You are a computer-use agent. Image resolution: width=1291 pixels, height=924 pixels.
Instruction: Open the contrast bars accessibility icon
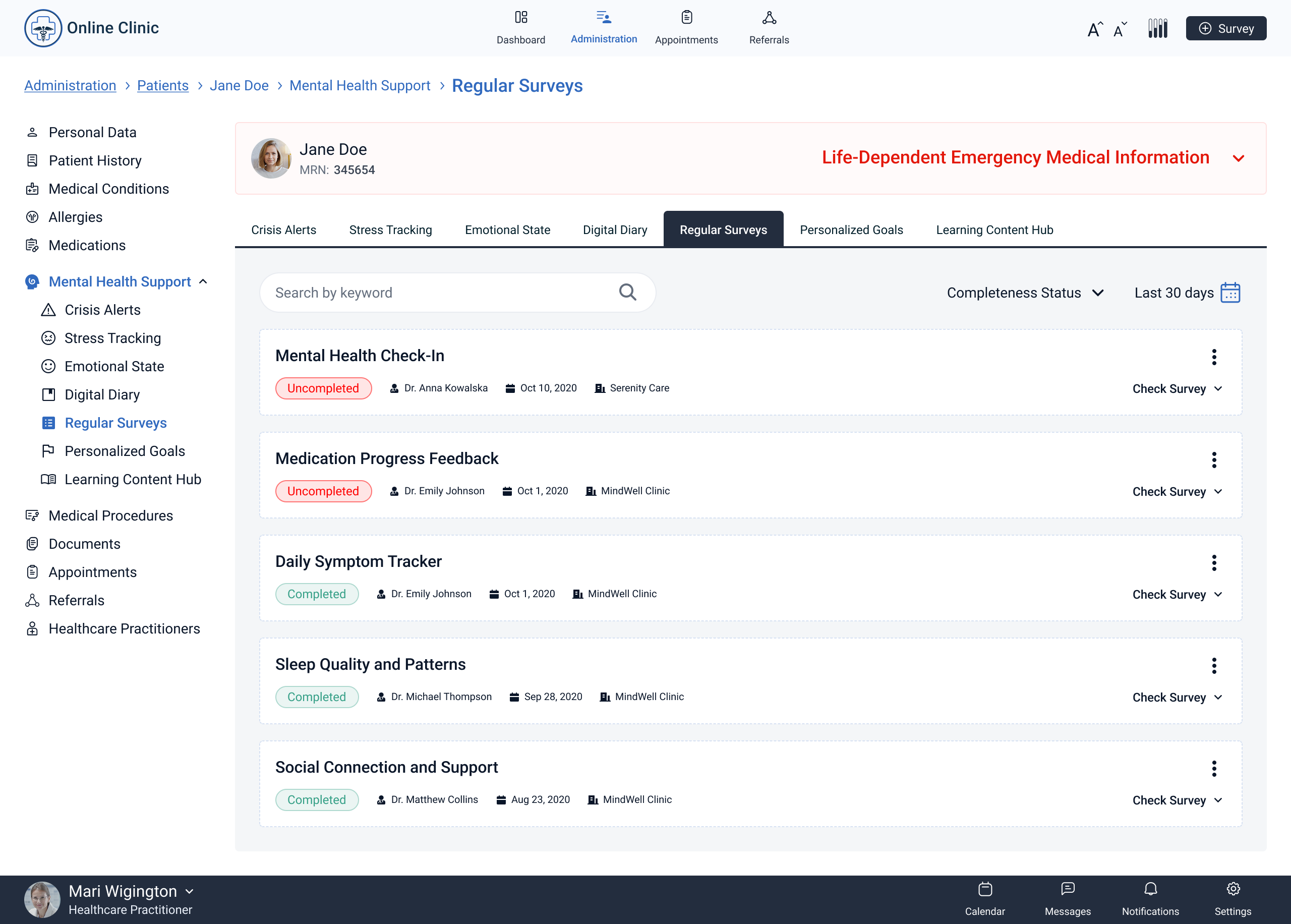(x=1157, y=28)
